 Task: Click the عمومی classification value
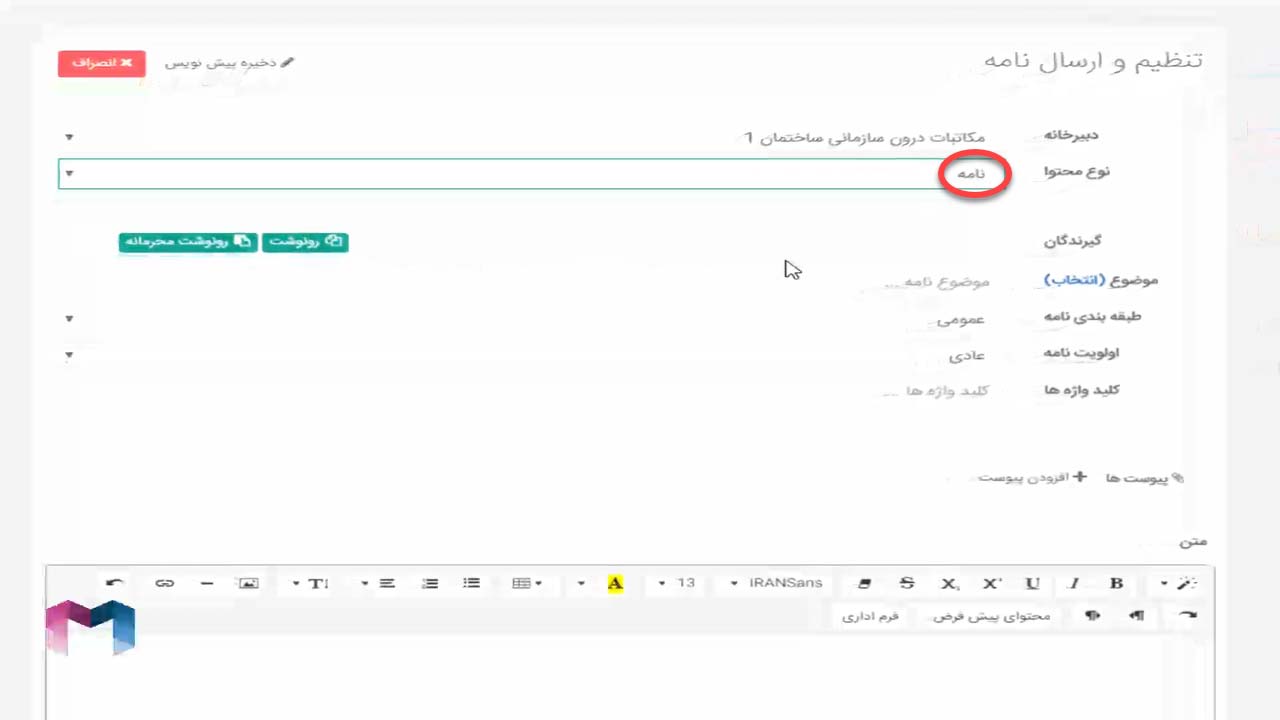(x=961, y=318)
